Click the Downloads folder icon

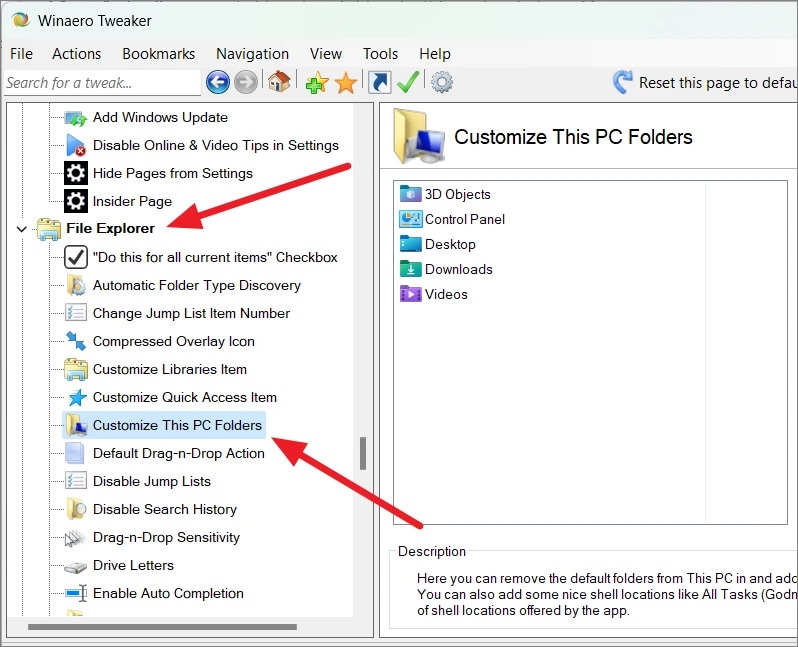pyautogui.click(x=410, y=269)
